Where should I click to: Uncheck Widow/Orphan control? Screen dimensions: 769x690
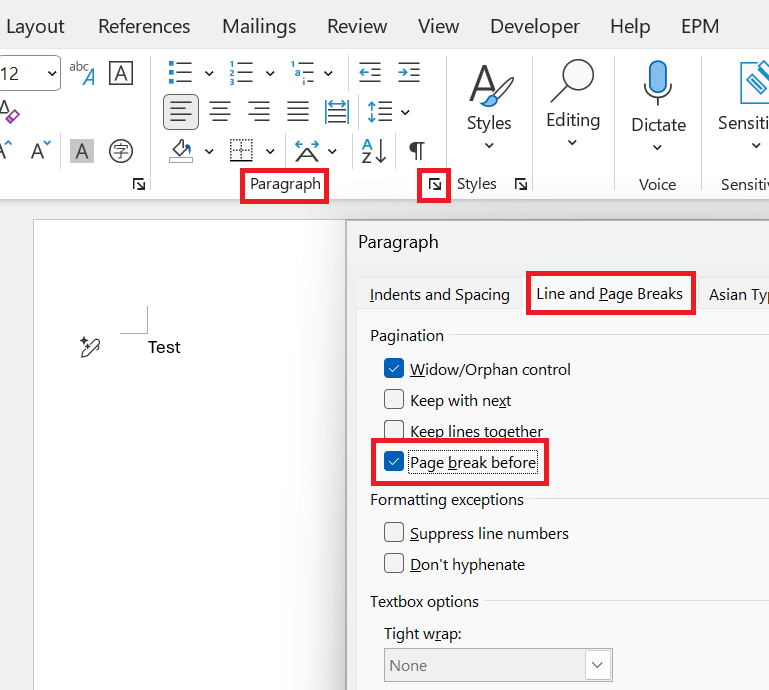pyautogui.click(x=394, y=369)
